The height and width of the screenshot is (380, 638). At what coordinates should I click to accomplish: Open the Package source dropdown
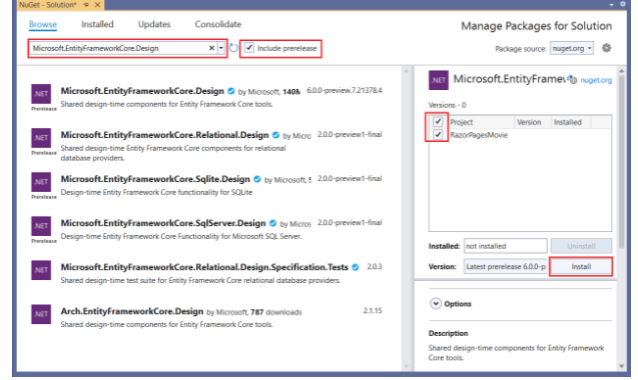click(x=571, y=48)
